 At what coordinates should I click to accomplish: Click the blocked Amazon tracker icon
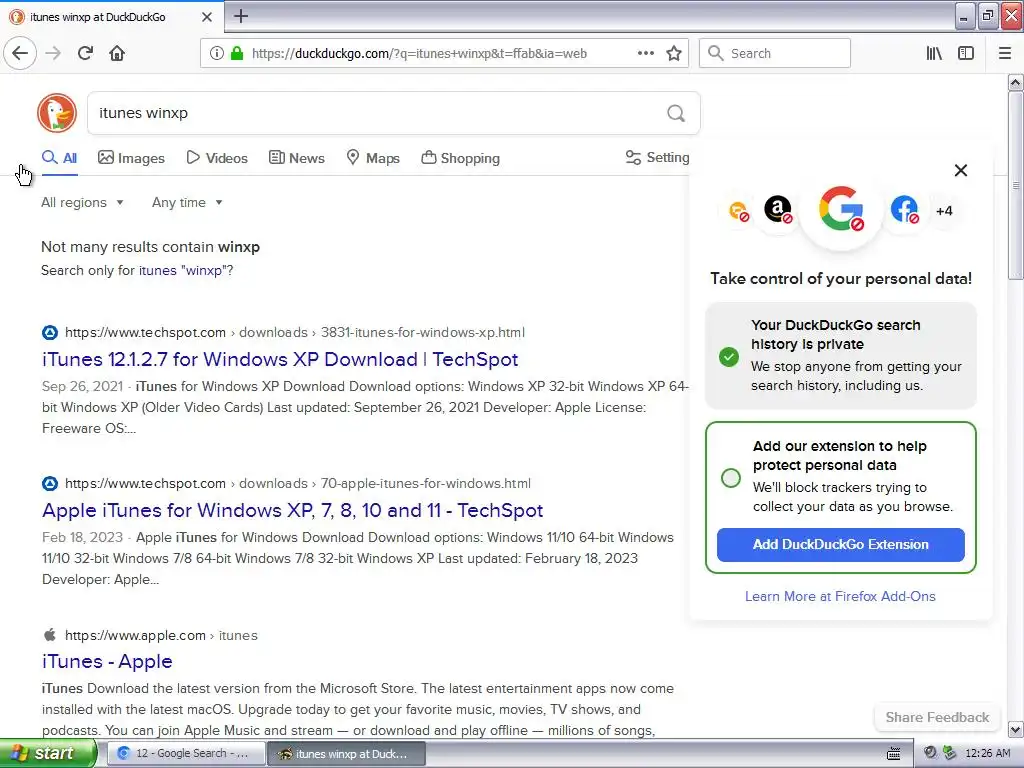(x=778, y=210)
